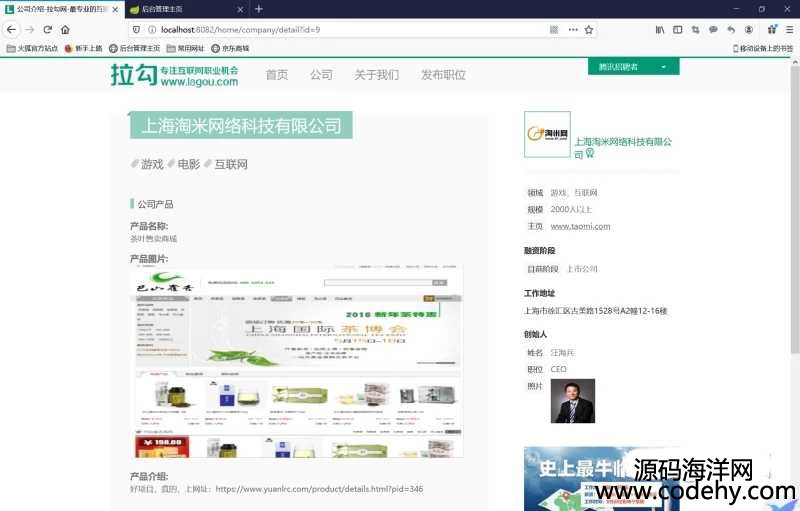This screenshot has height=511, width=800.
Task: Click the 史上最牛 advertisement banner
Action: coord(601,479)
